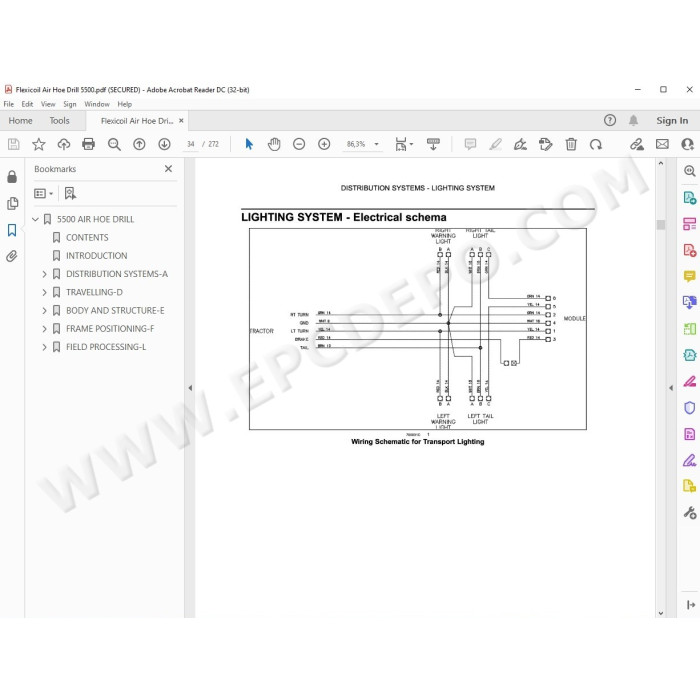
Task: Click the stamp tool icon
Action: pos(546,144)
